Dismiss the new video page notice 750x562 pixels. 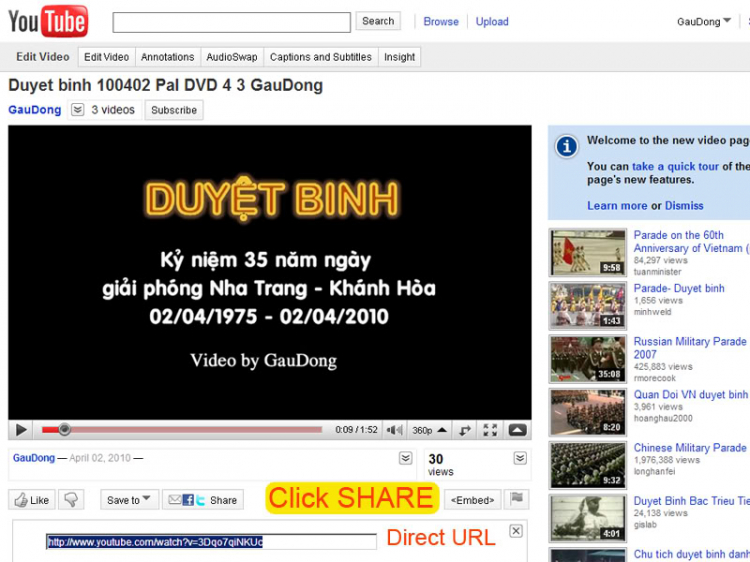coord(684,206)
